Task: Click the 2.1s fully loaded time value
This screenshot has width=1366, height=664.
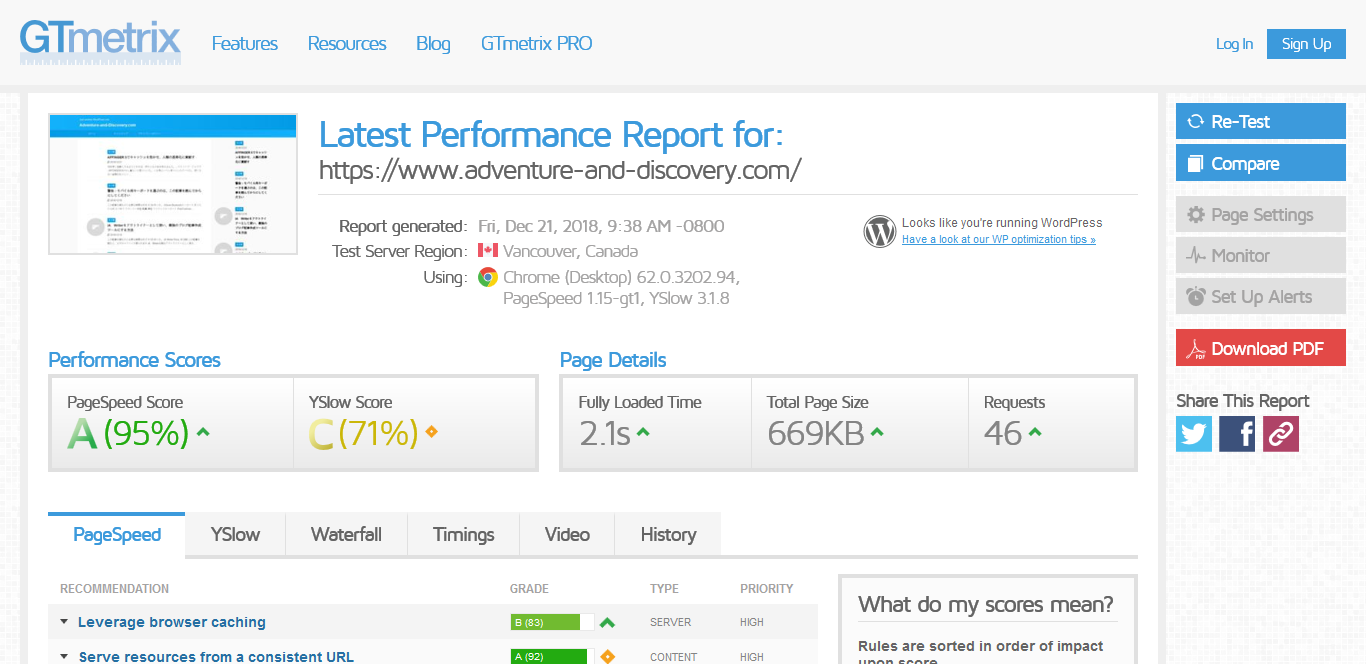Action: point(604,433)
